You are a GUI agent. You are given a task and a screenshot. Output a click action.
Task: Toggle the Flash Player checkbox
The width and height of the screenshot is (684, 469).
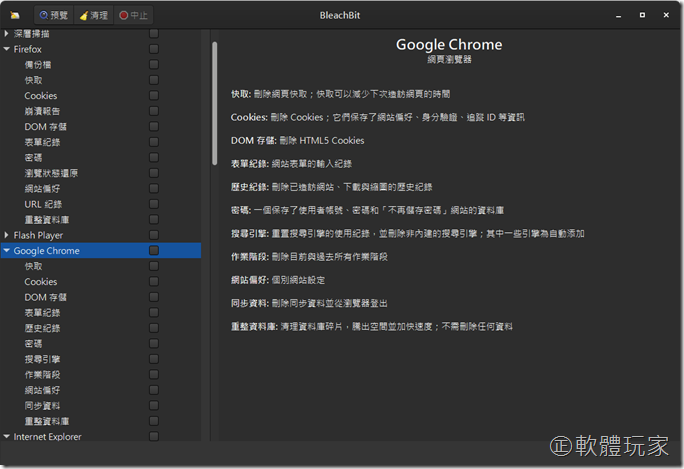[154, 235]
